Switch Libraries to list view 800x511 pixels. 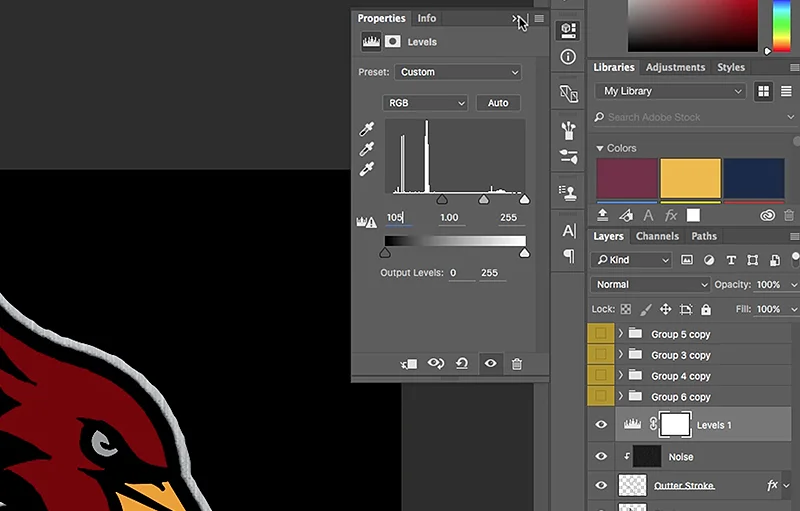pos(786,91)
